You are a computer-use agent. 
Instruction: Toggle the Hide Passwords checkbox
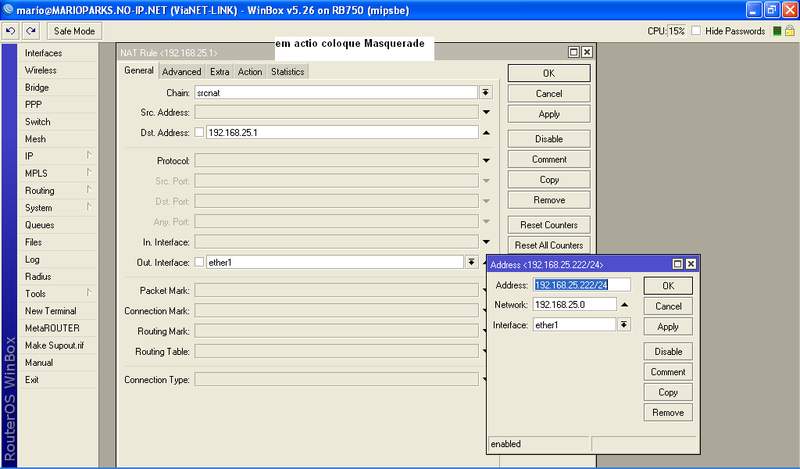pyautogui.click(x=696, y=31)
